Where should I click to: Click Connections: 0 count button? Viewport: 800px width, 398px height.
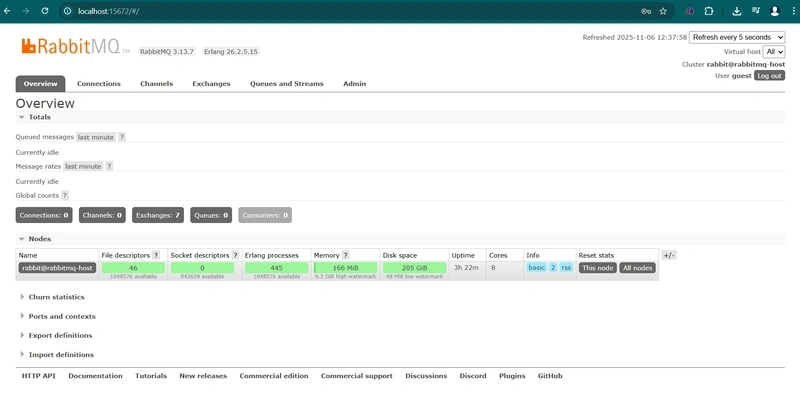coord(44,215)
